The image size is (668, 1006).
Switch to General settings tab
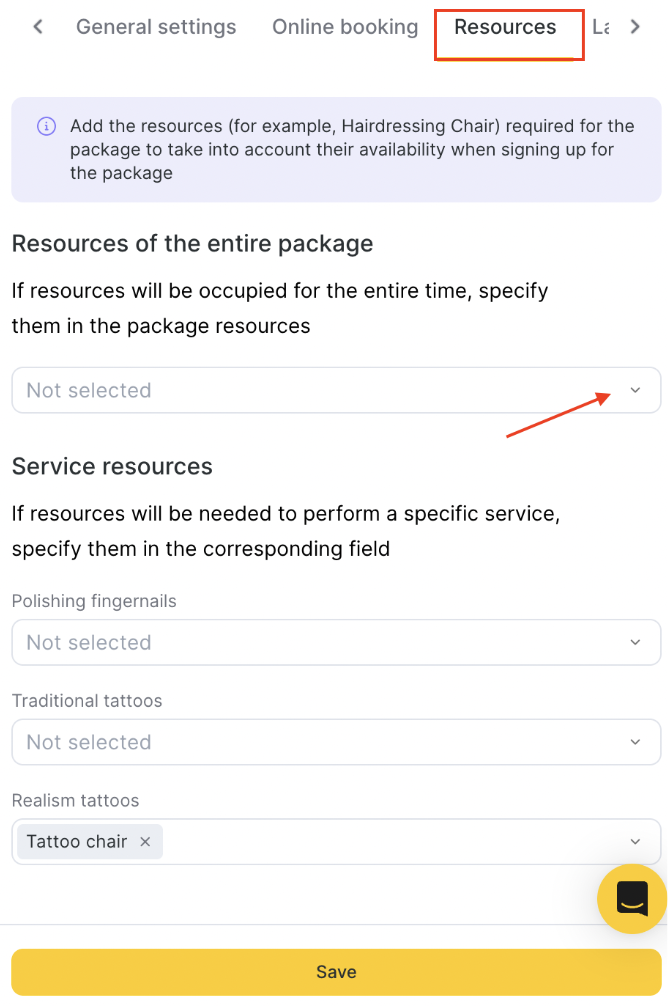(156, 27)
